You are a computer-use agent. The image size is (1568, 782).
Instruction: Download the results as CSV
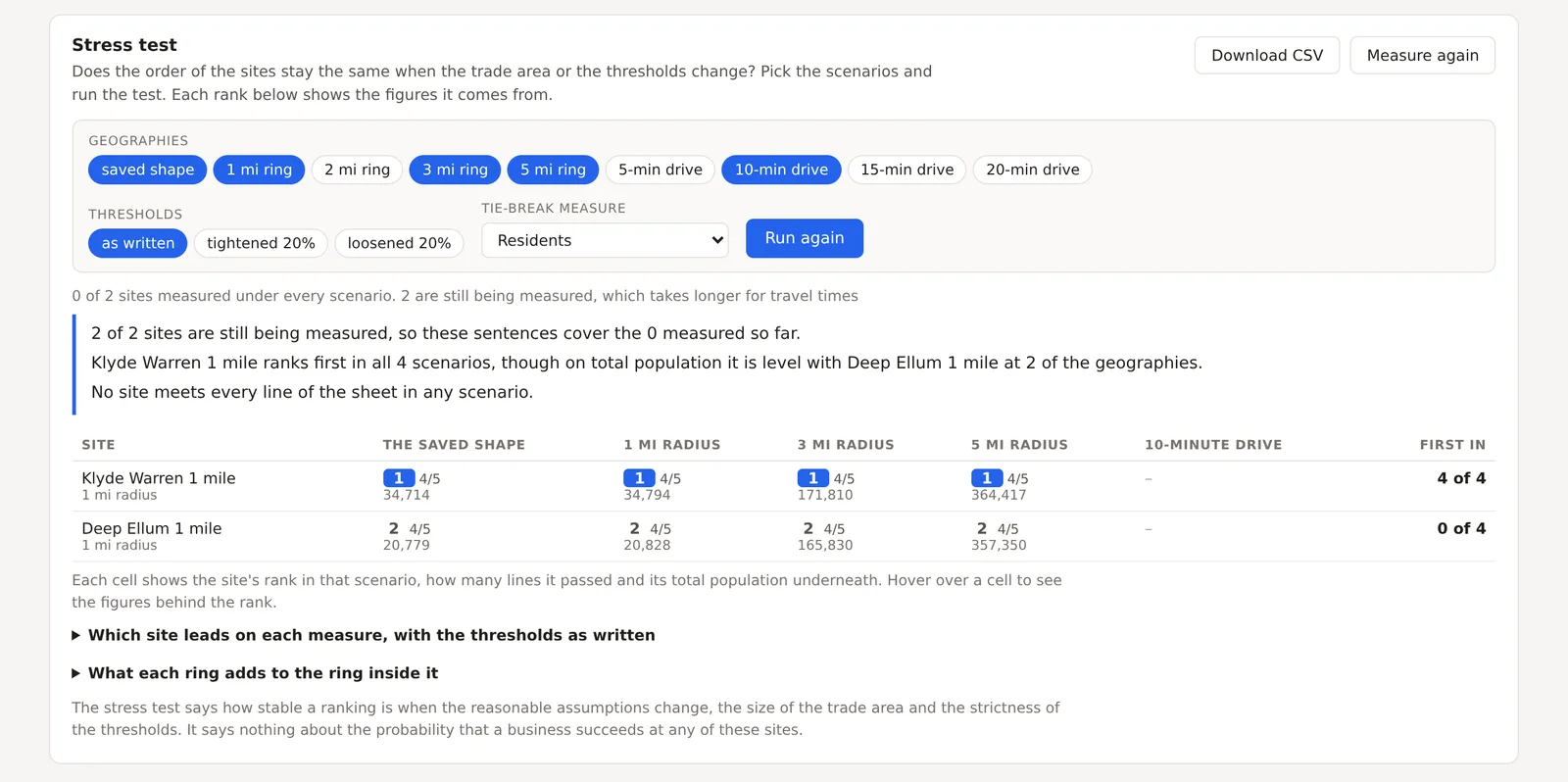1267,55
